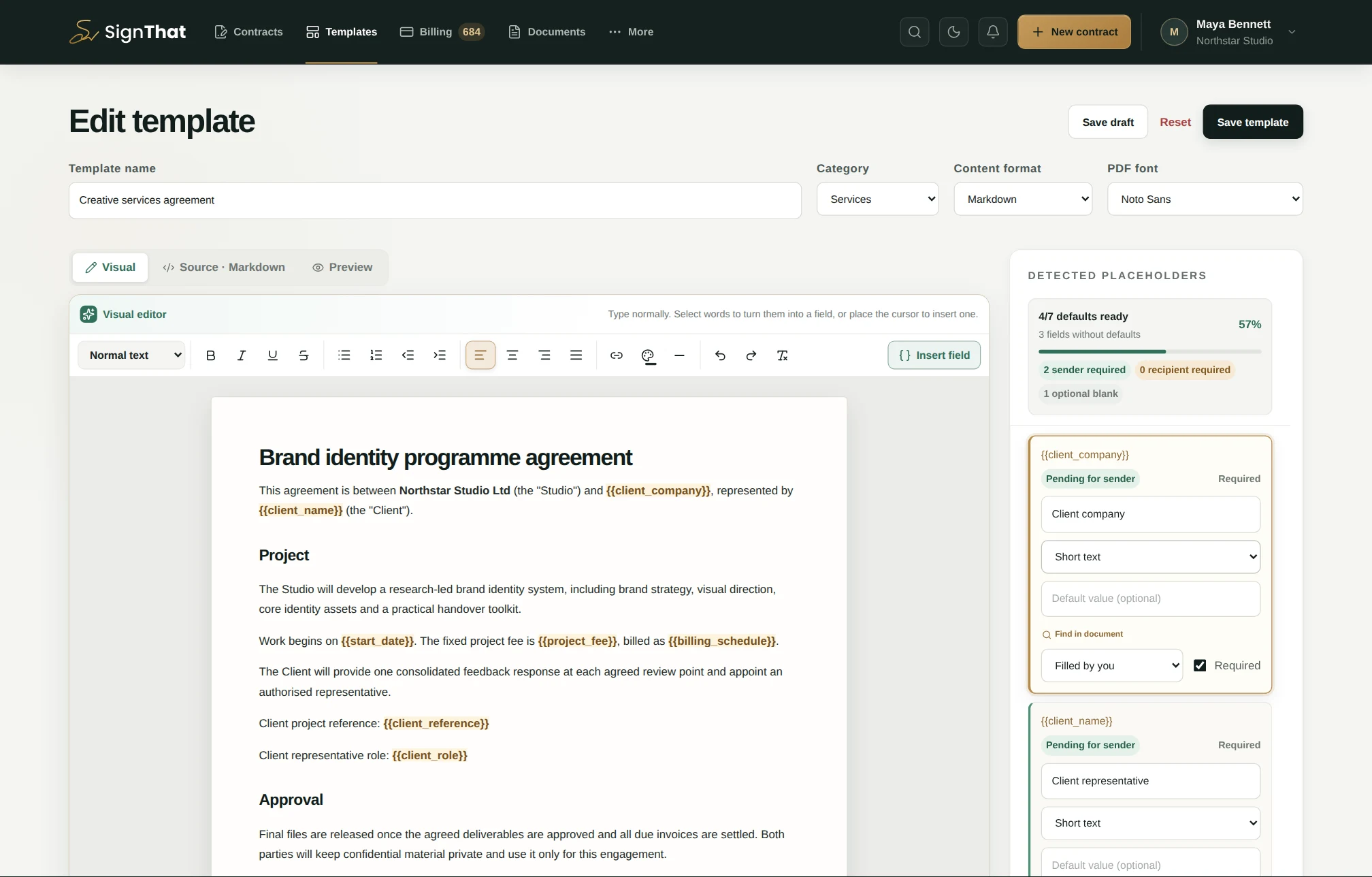Apply strikethrough formatting
1372x877 pixels.
(x=304, y=355)
